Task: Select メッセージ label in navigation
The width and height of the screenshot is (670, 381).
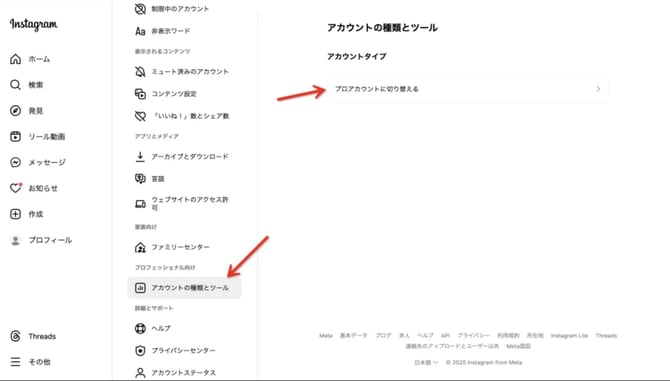Action: click(x=47, y=162)
